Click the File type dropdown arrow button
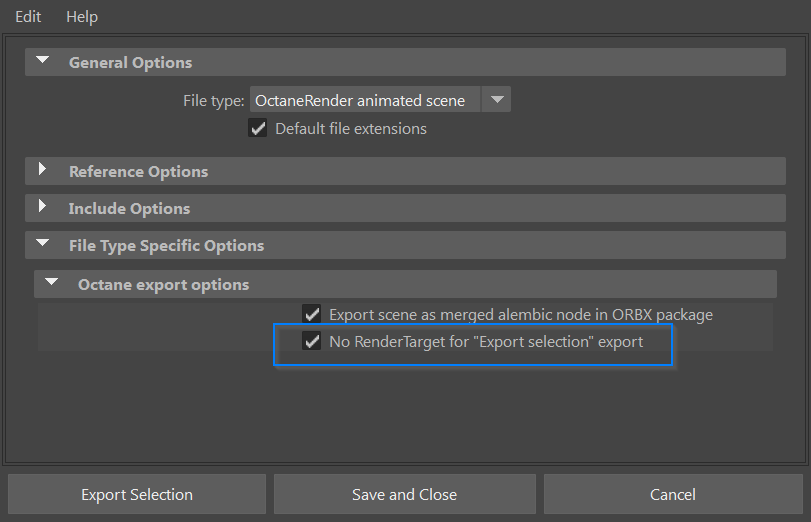 497,100
